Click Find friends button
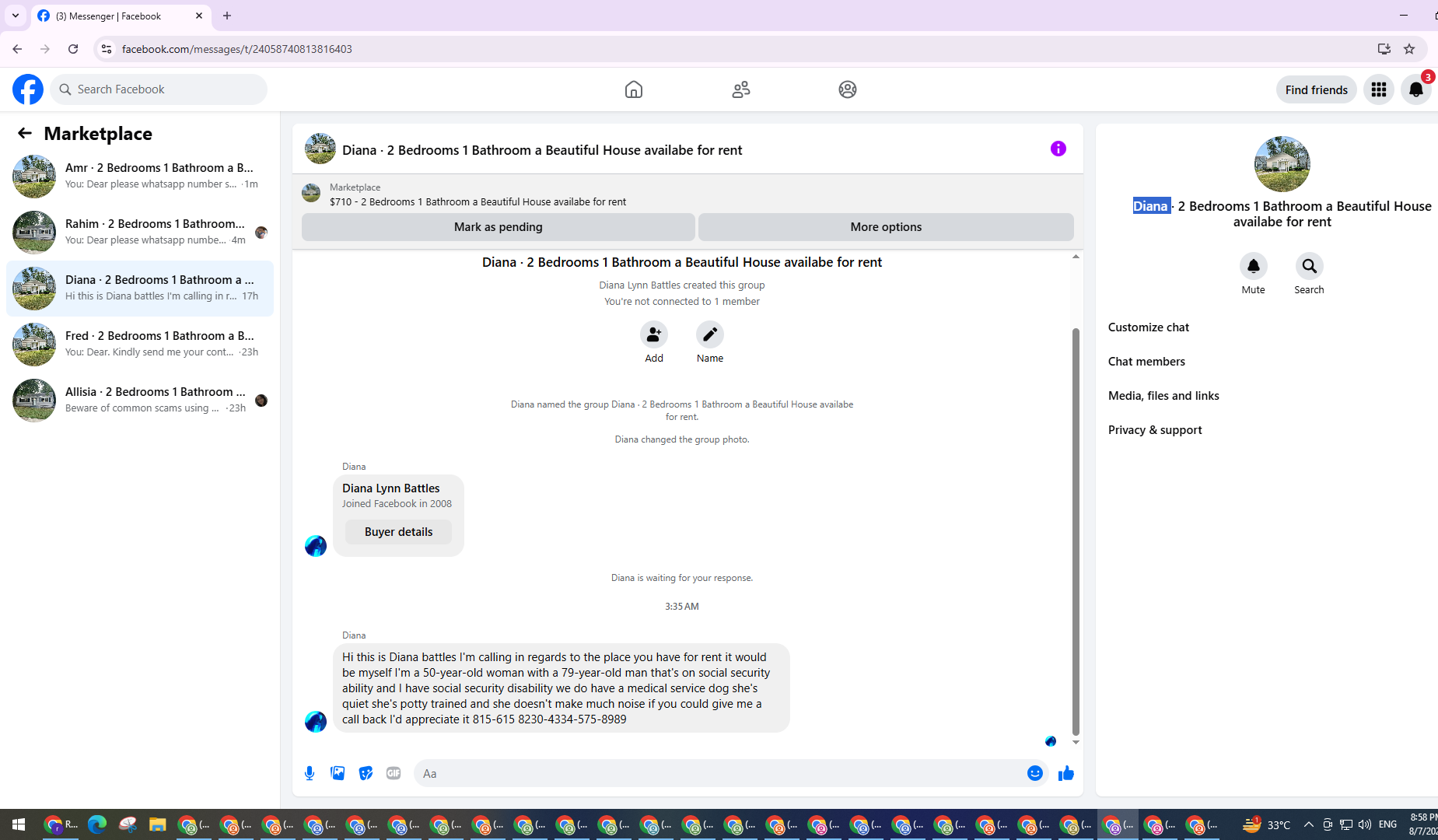The image size is (1438, 840). pos(1317,89)
